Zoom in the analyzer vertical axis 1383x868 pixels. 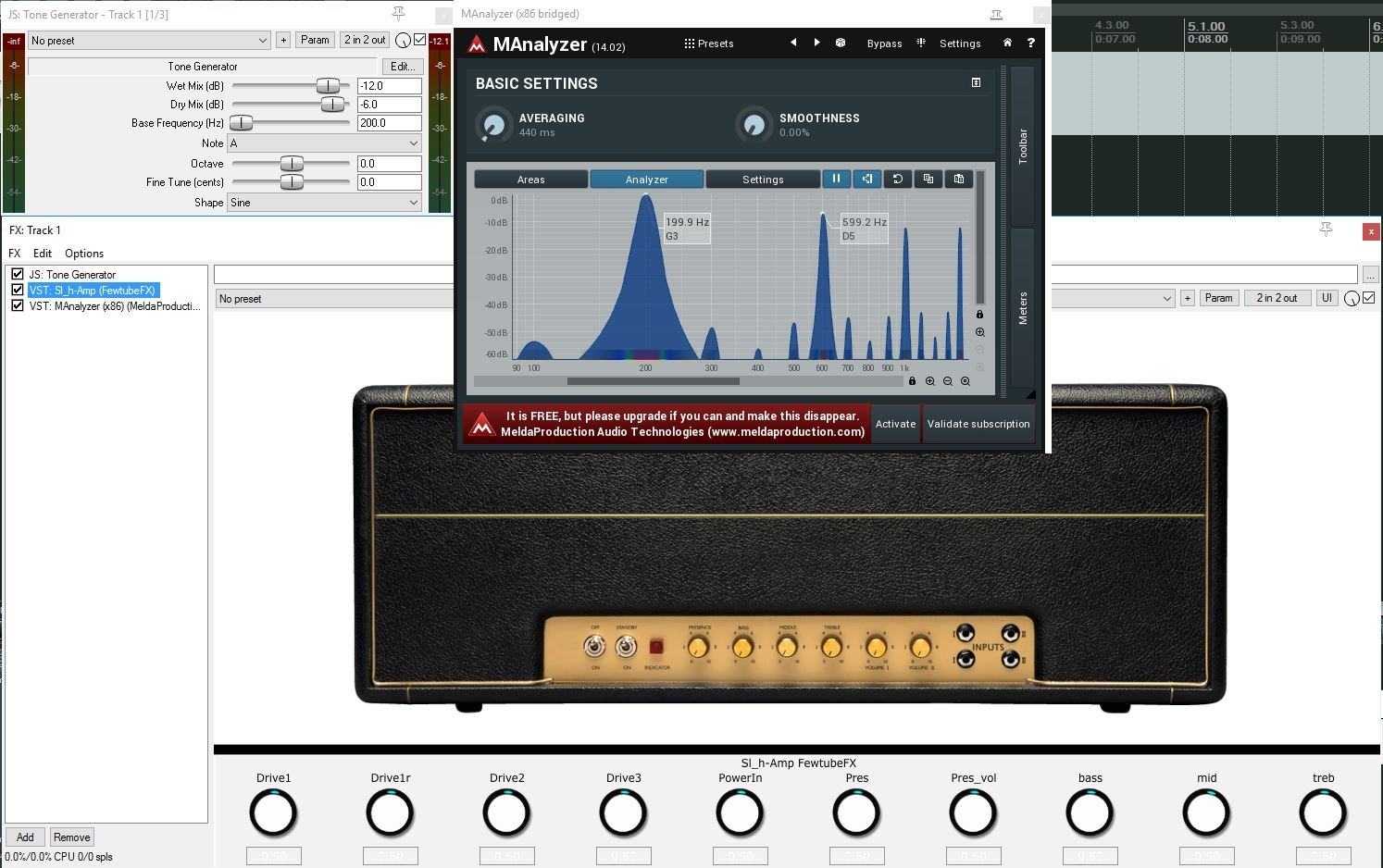pyautogui.click(x=979, y=332)
